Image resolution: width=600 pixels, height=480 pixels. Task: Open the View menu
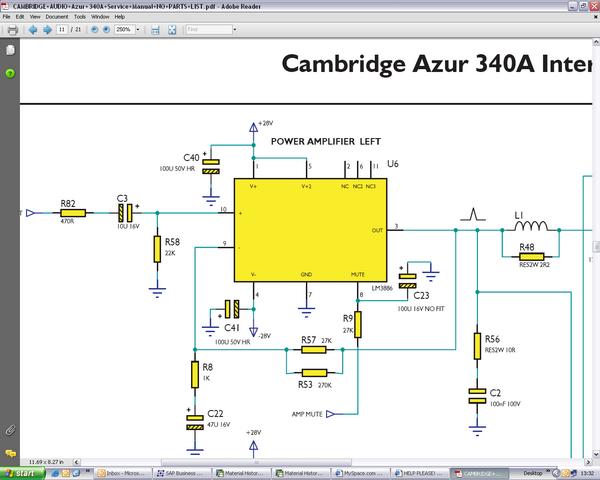point(35,17)
